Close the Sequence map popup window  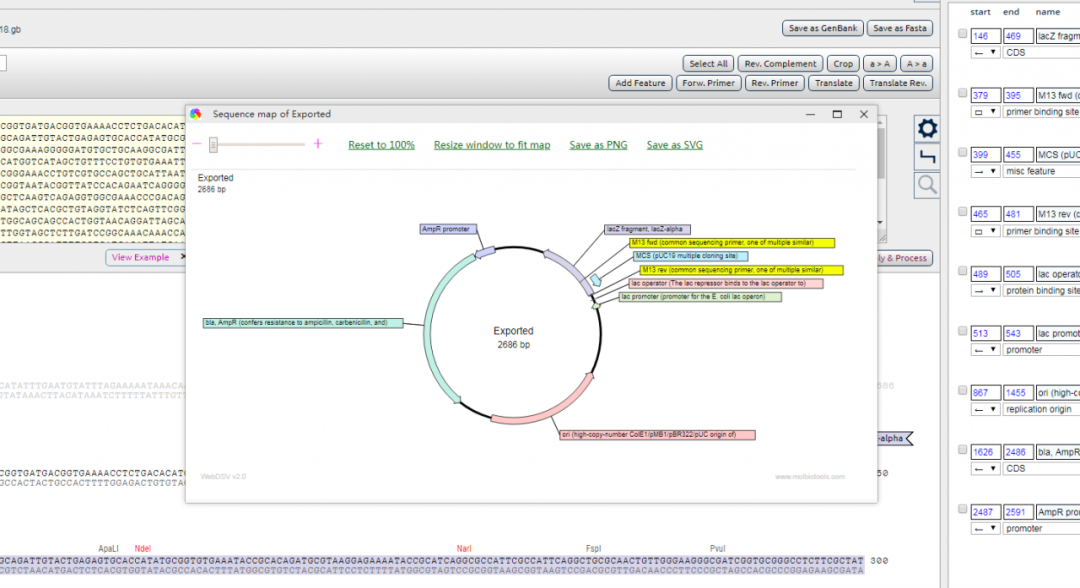point(862,114)
